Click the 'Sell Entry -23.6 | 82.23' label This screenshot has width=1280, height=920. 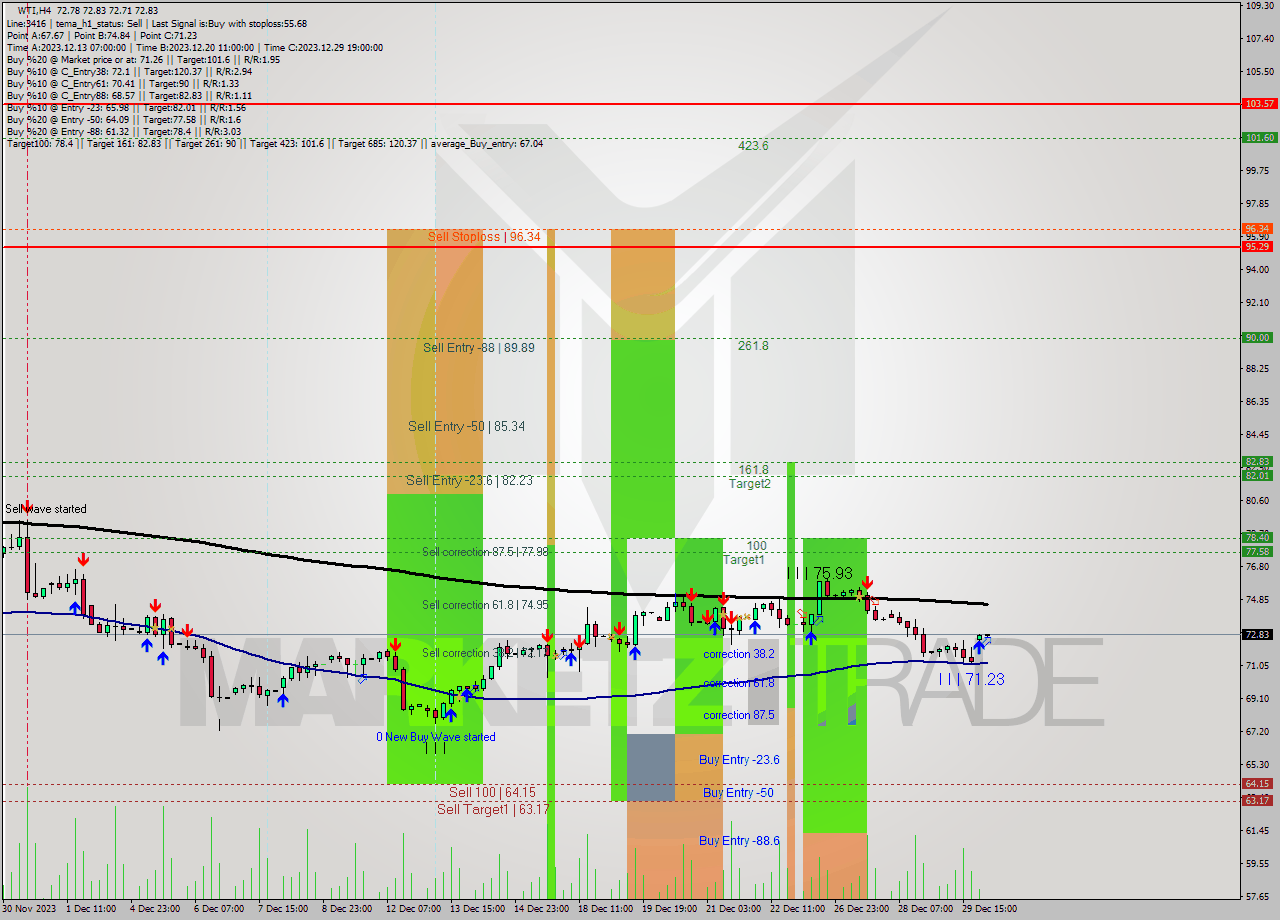tap(469, 480)
